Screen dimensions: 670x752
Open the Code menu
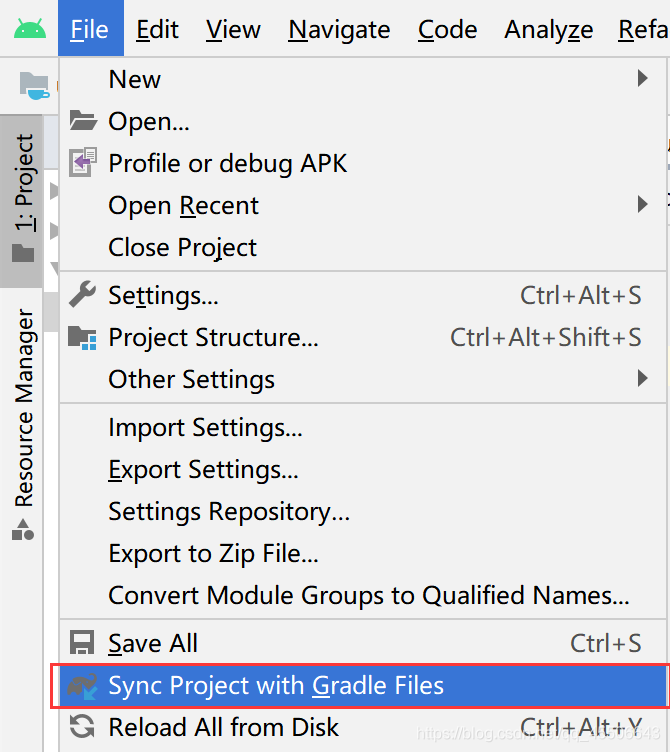(447, 29)
